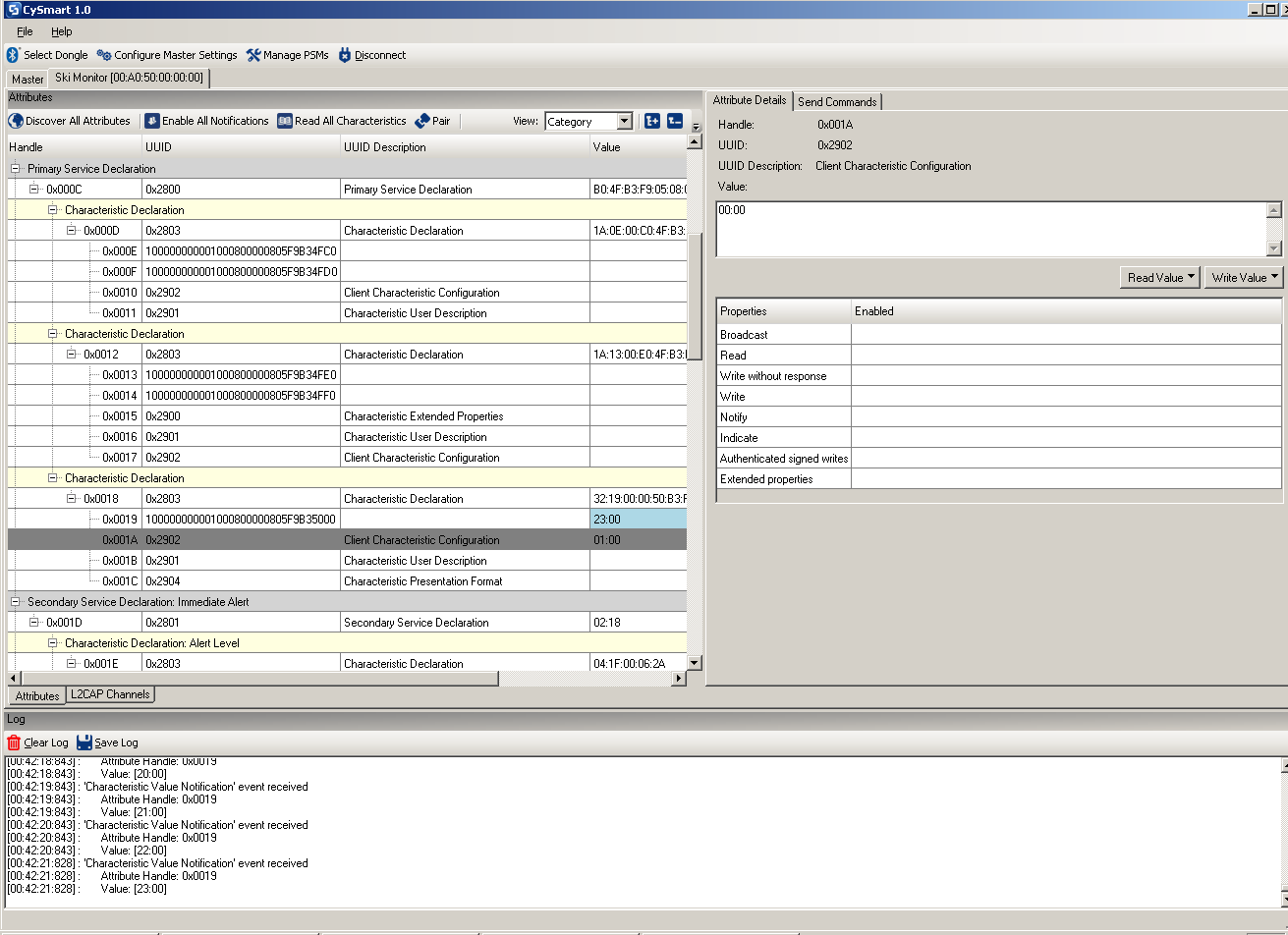The image size is (1288, 935).
Task: Select the value cell 23:00
Action: pyautogui.click(x=639, y=520)
